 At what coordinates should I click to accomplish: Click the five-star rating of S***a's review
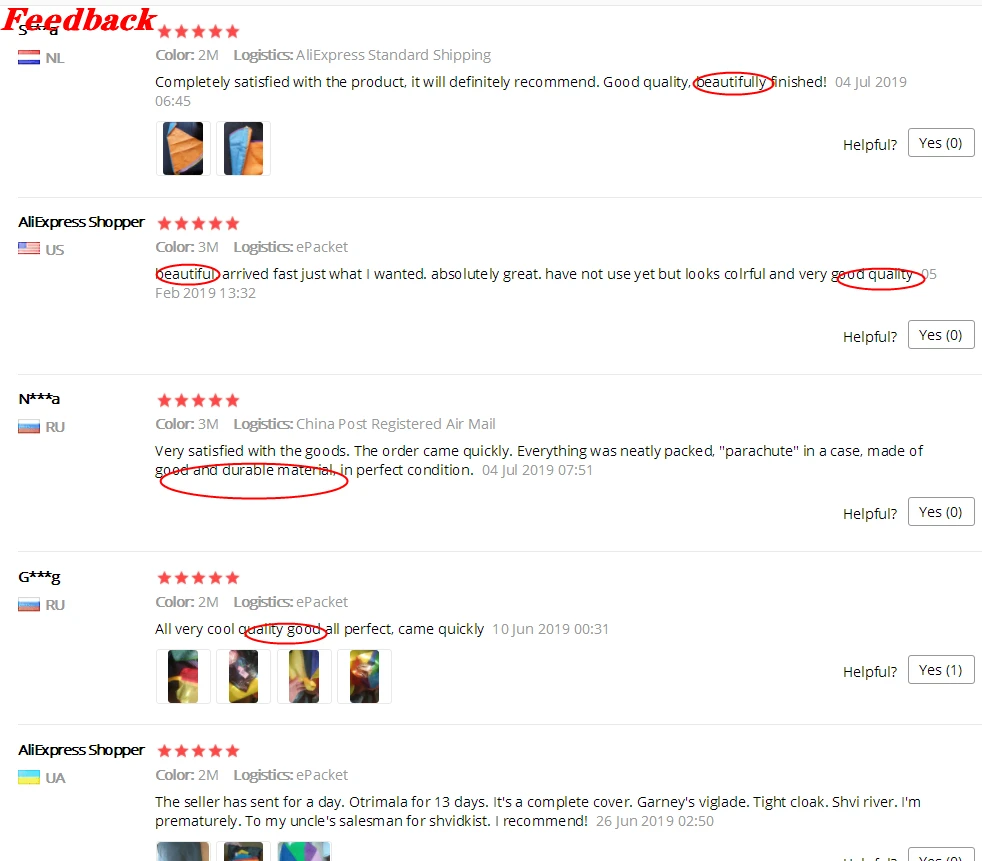(x=199, y=31)
